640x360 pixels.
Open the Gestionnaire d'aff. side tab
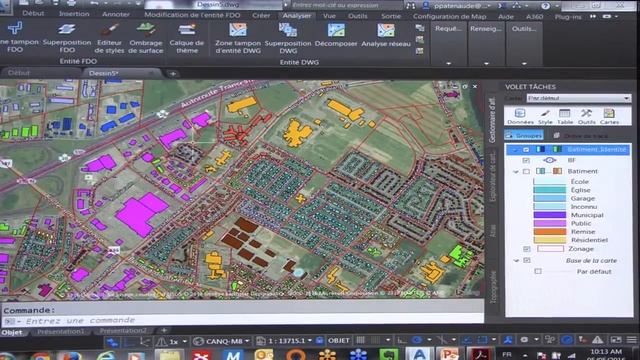point(491,120)
